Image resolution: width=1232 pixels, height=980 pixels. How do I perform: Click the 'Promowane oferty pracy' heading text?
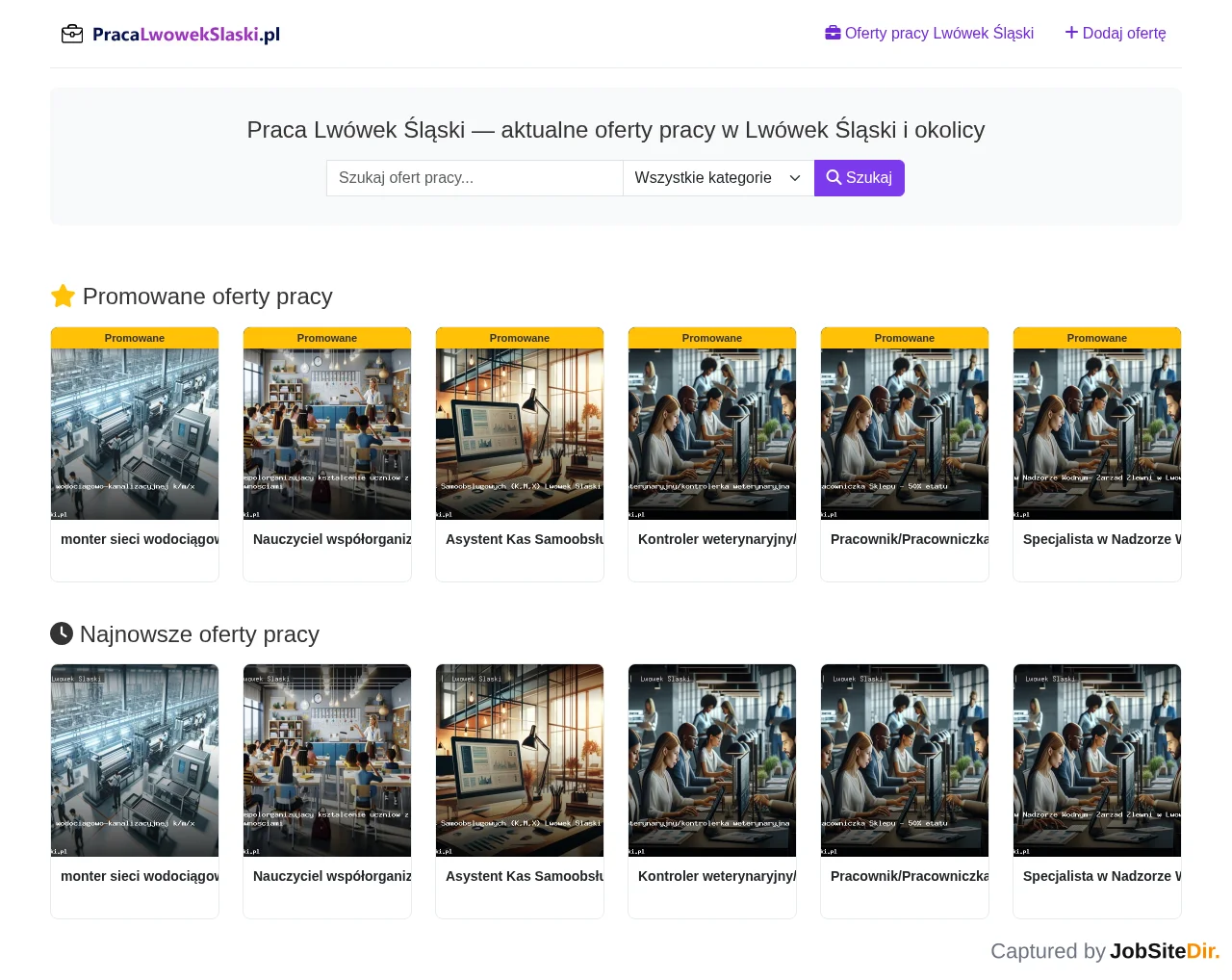208,297
